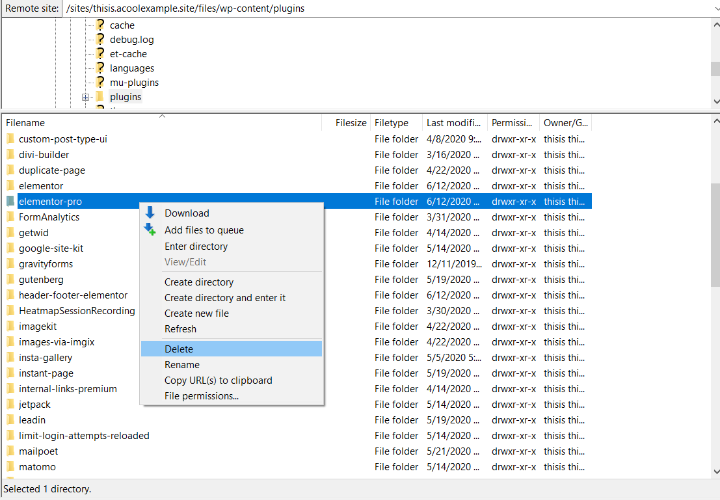Expand the plugins tree node
The image size is (720, 500).
pos(86,97)
